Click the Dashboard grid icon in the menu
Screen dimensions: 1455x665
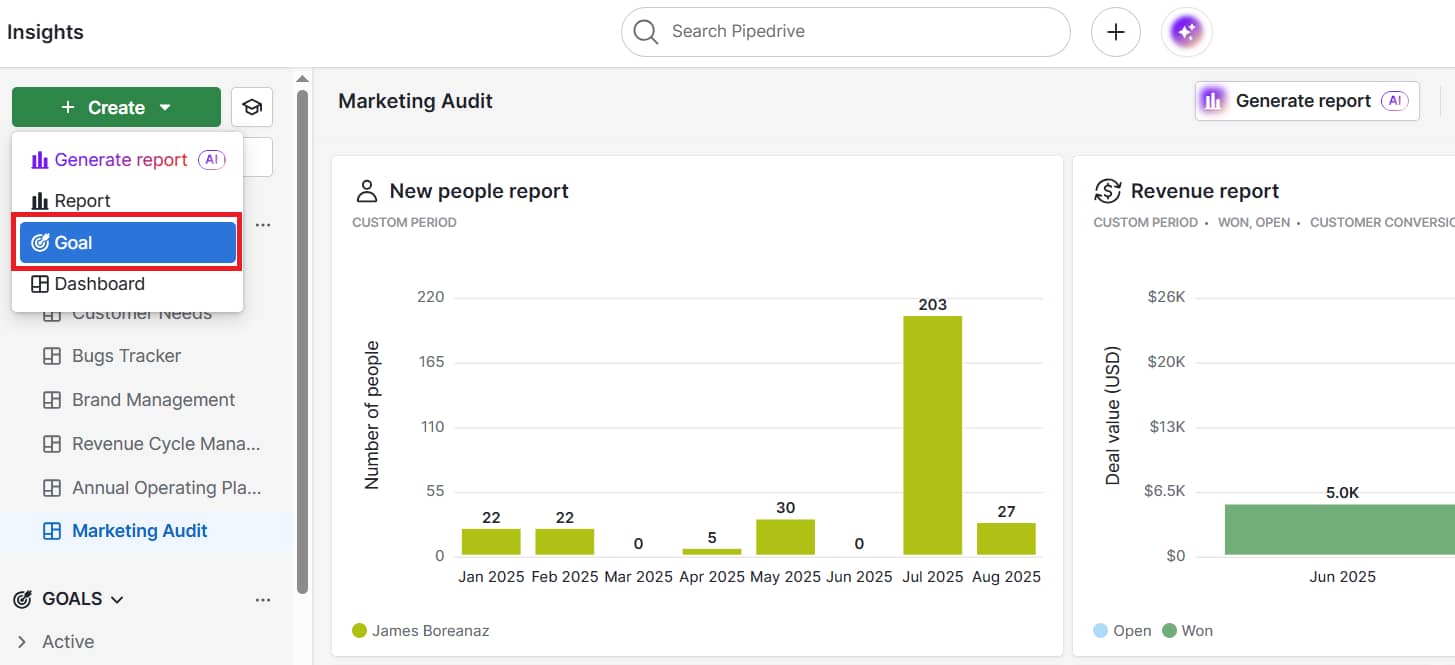40,283
